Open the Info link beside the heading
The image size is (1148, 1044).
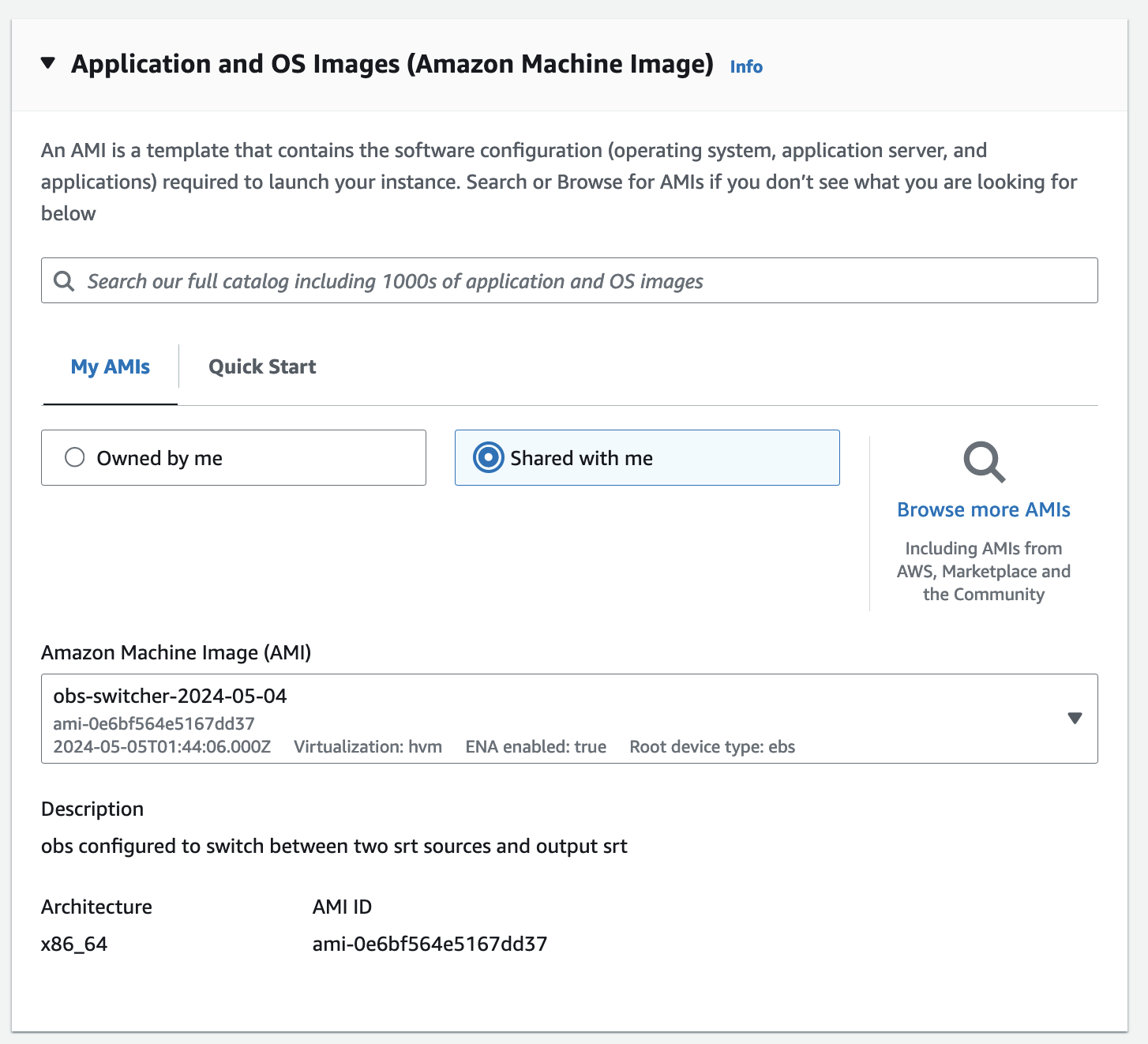point(745,67)
